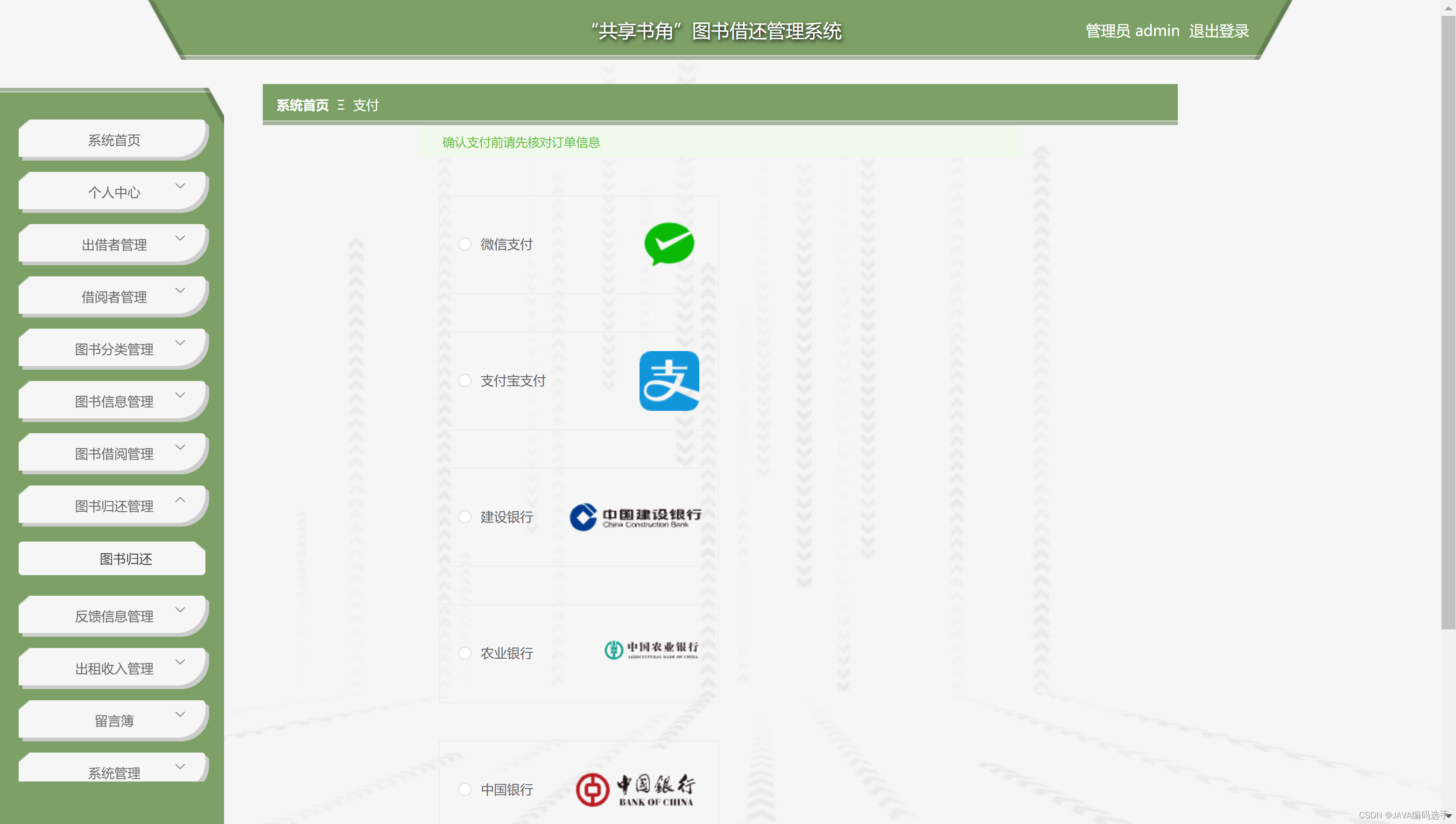Click breadcrumb separator icon before 支付
1456x824 pixels.
point(341,105)
